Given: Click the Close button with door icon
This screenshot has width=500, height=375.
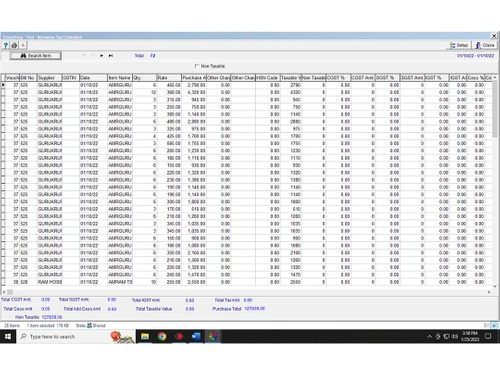Looking at the screenshot, I should pos(485,45).
